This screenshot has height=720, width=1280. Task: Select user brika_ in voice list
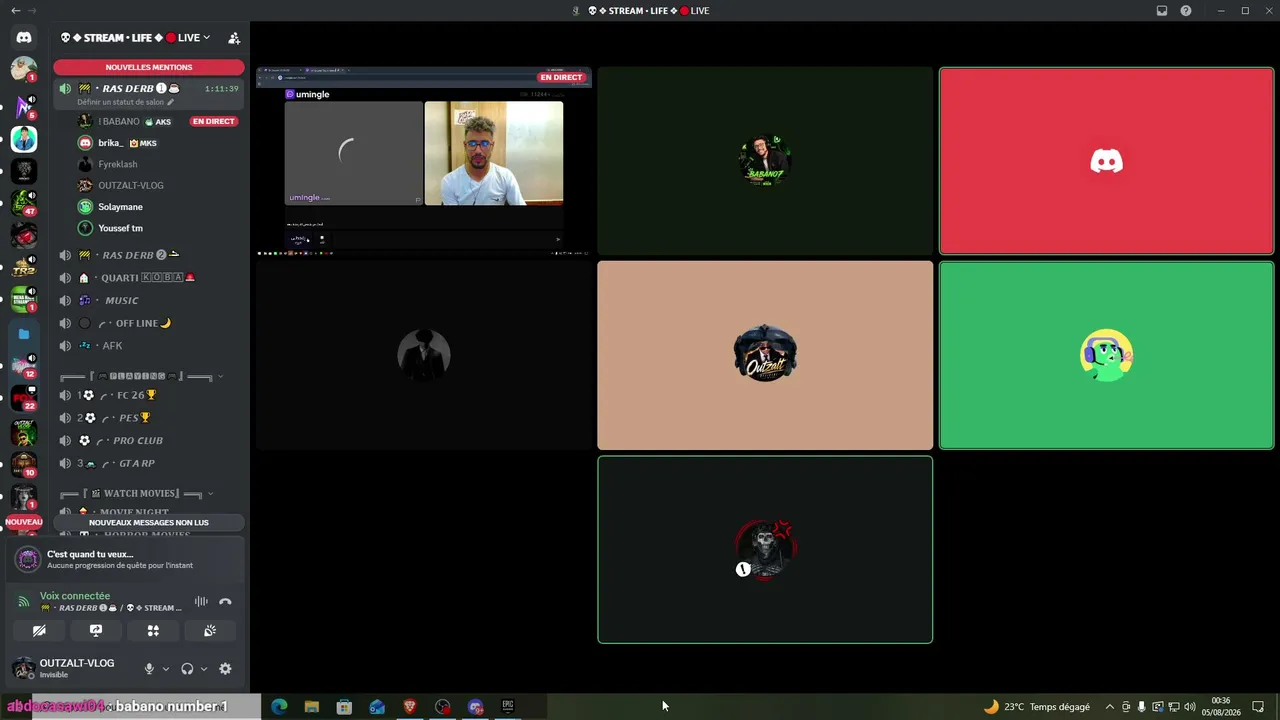[x=158, y=143]
